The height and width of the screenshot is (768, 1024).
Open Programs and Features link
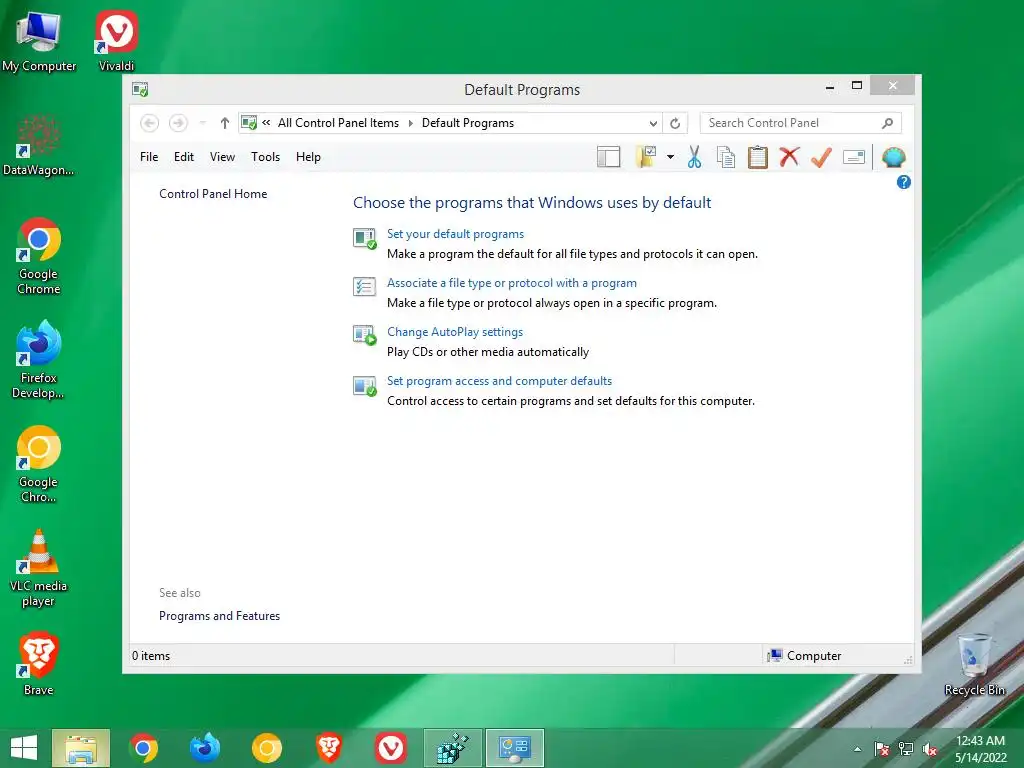click(219, 616)
